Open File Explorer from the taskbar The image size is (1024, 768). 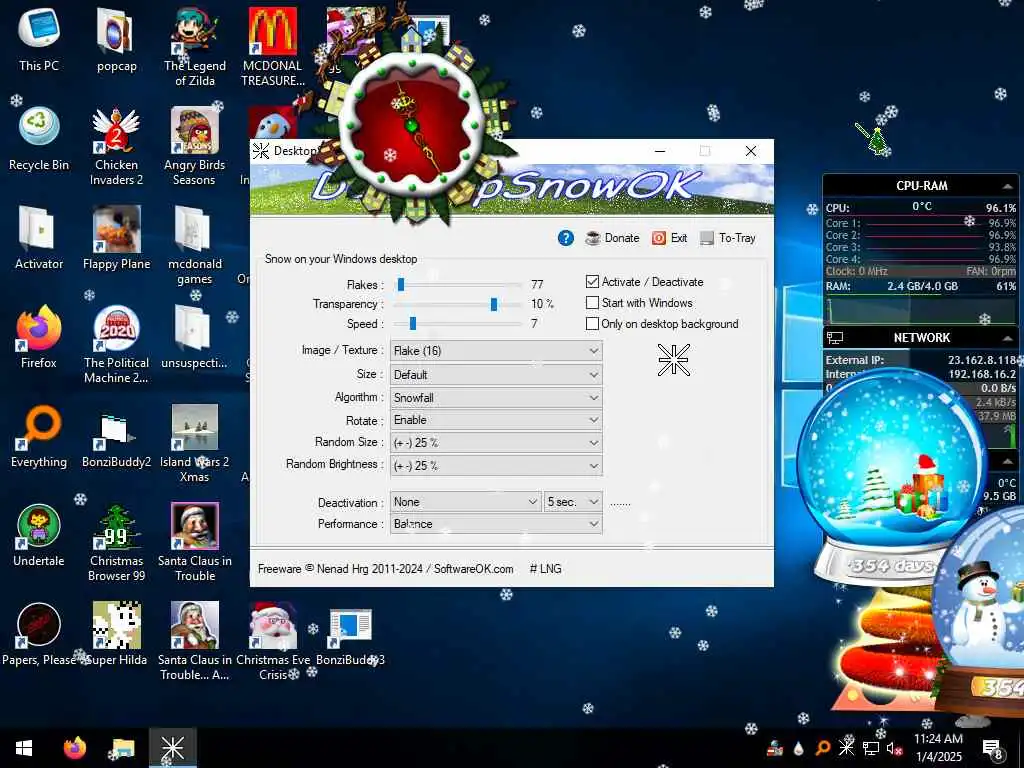[123, 748]
